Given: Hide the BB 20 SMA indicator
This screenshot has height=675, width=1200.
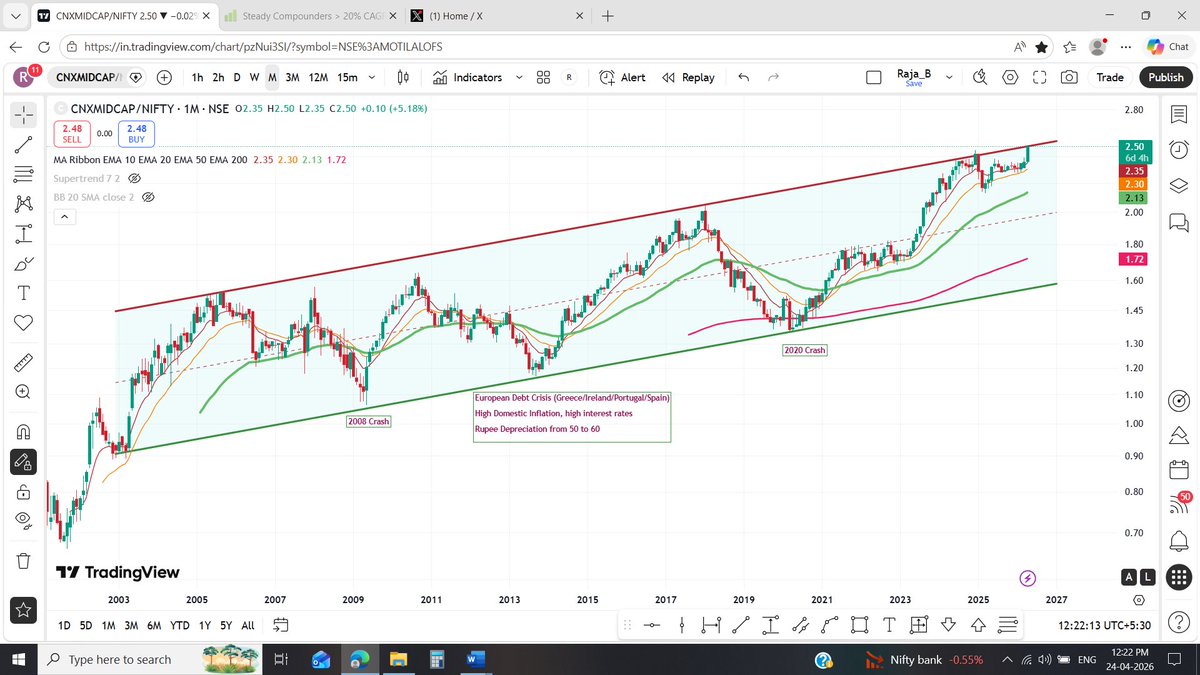Looking at the screenshot, I should pyautogui.click(x=148, y=197).
